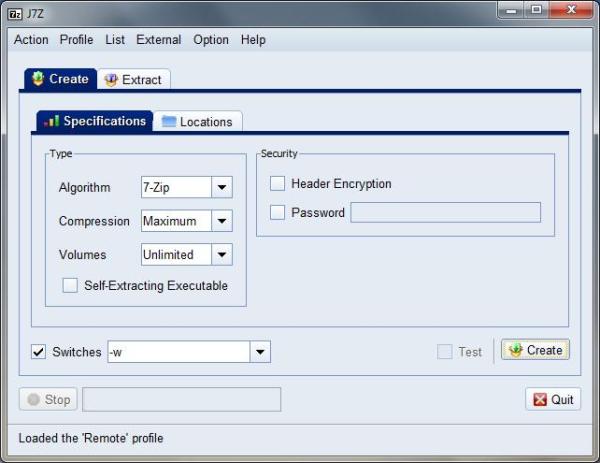Expand the Volumes Unlimited dropdown
Screen dimensions: 600x463
pos(222,254)
